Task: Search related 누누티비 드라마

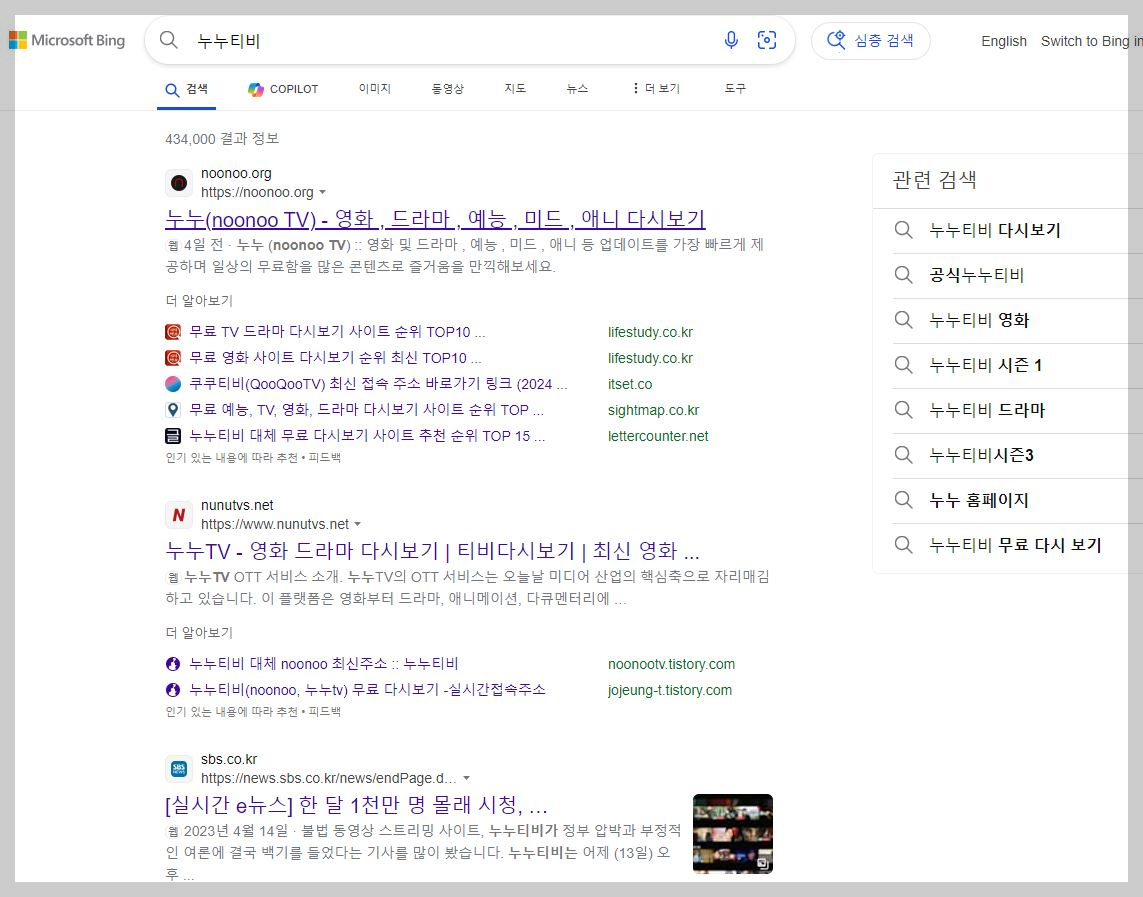Action: (x=987, y=410)
